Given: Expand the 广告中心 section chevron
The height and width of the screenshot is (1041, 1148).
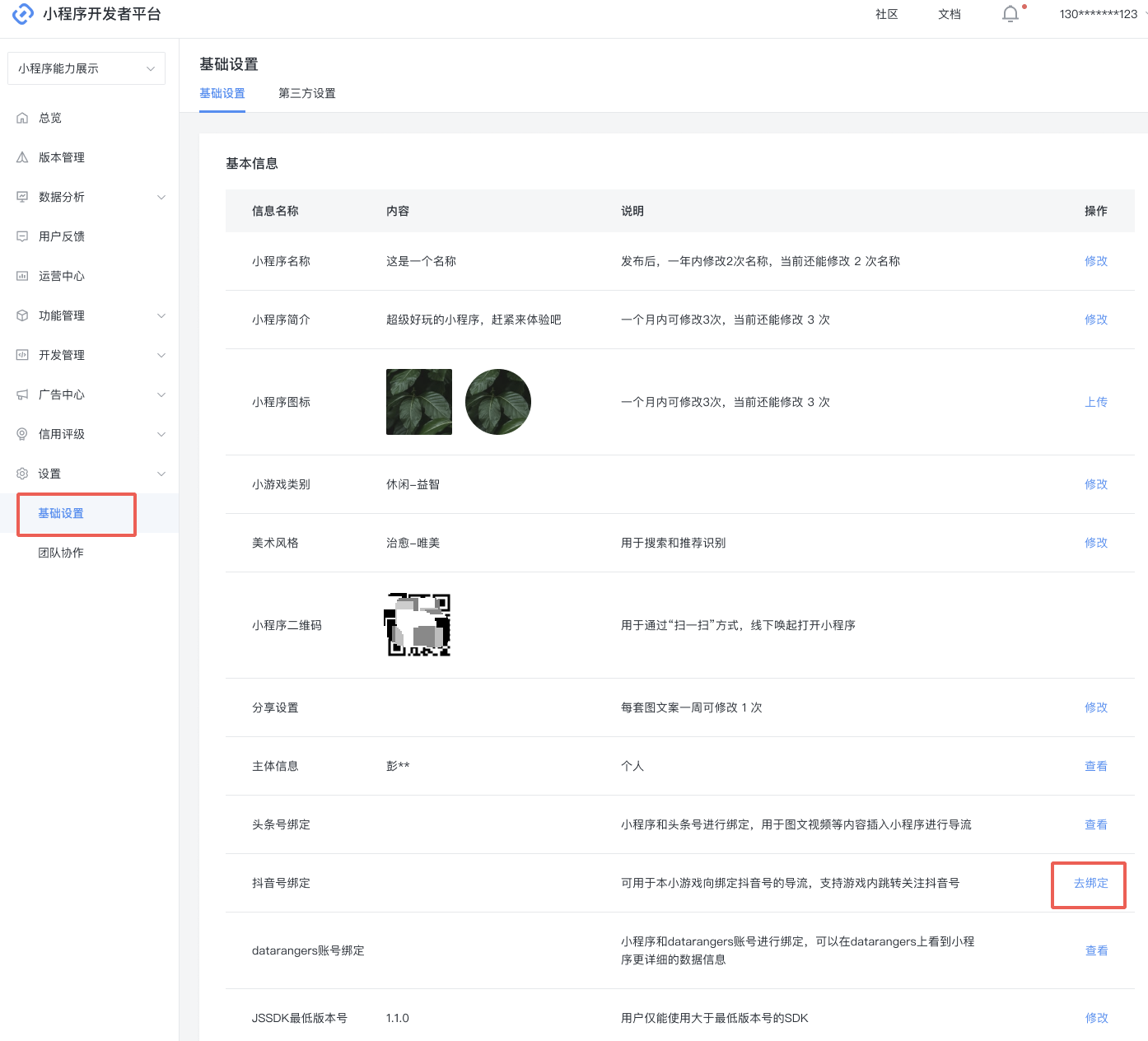Looking at the screenshot, I should click(161, 394).
